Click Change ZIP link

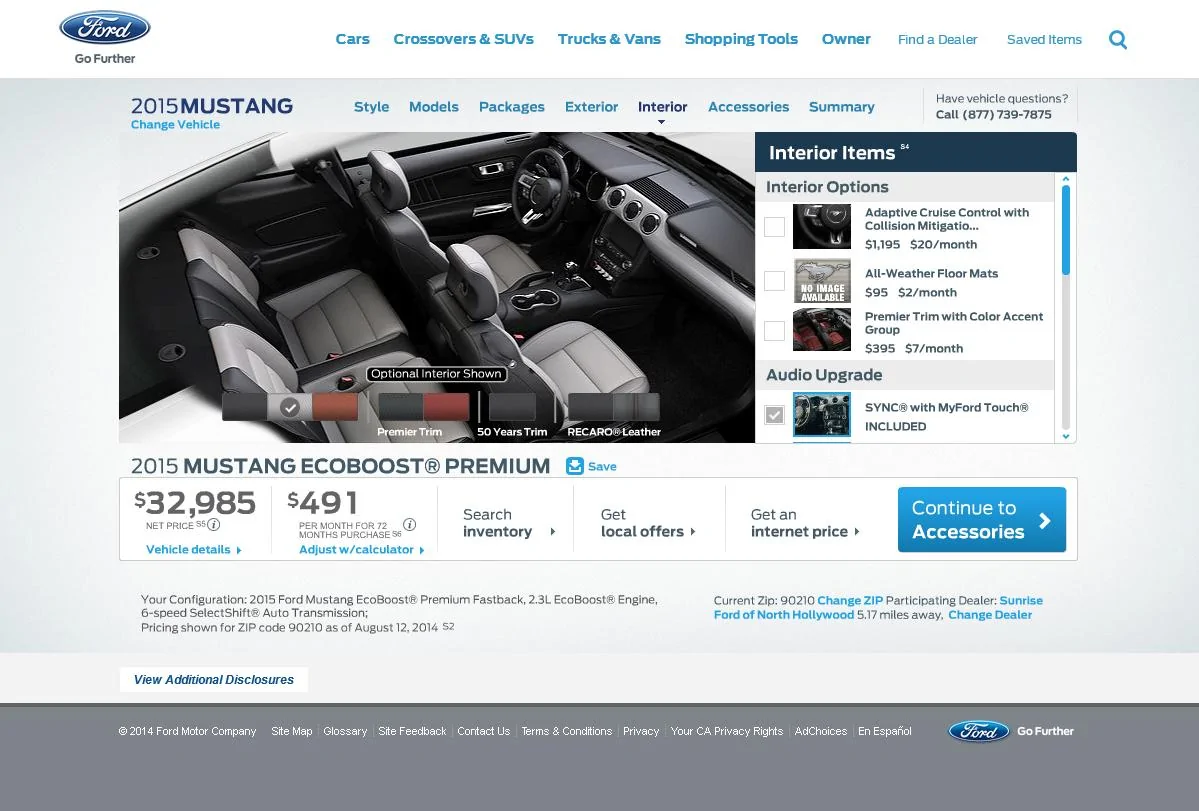(850, 601)
